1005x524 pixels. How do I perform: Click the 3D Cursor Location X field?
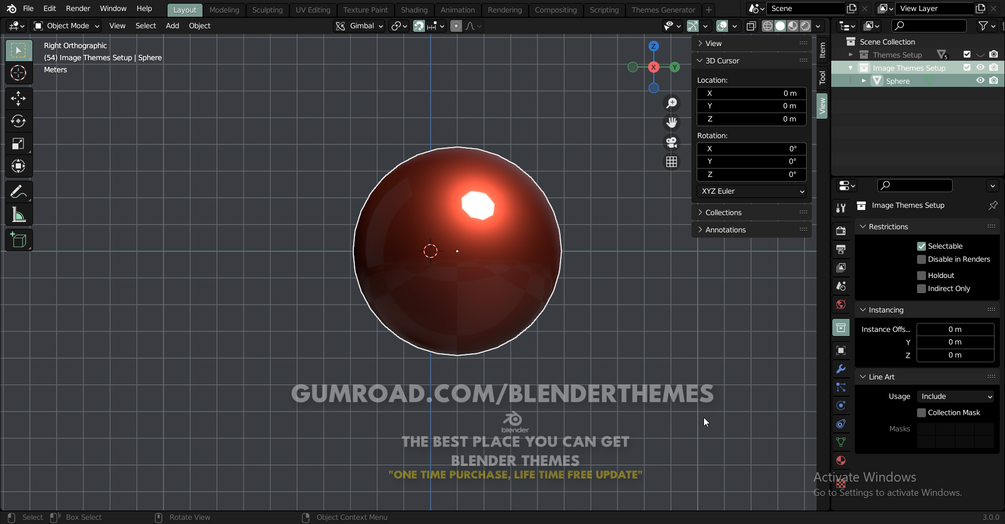pos(751,94)
